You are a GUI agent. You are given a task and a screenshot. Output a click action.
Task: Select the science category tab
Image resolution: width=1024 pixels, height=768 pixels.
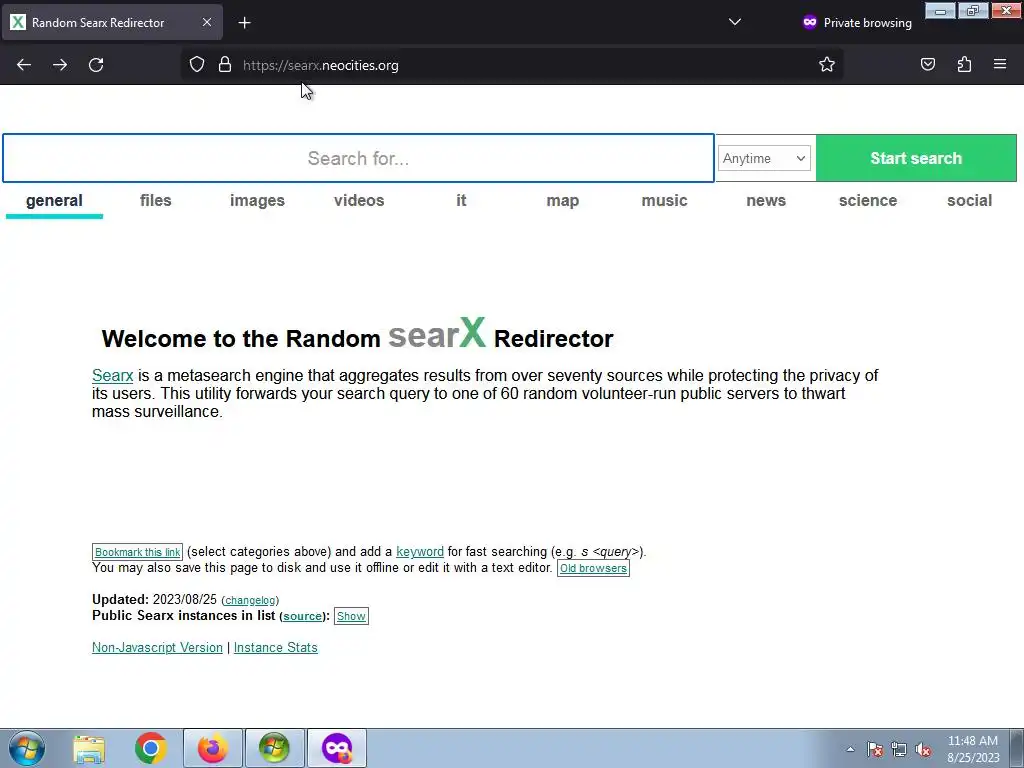click(x=868, y=200)
